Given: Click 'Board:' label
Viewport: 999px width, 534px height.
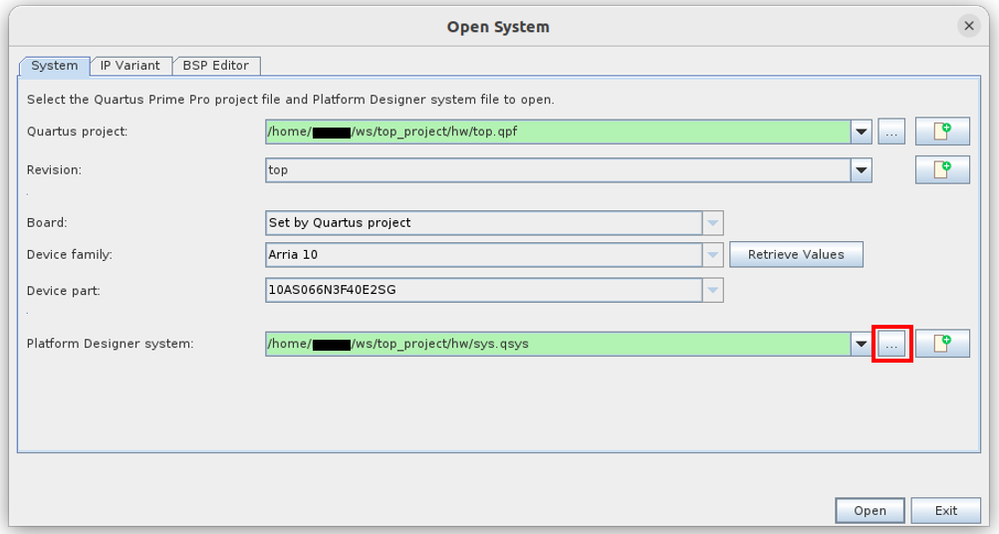Looking at the screenshot, I should click(47, 223).
